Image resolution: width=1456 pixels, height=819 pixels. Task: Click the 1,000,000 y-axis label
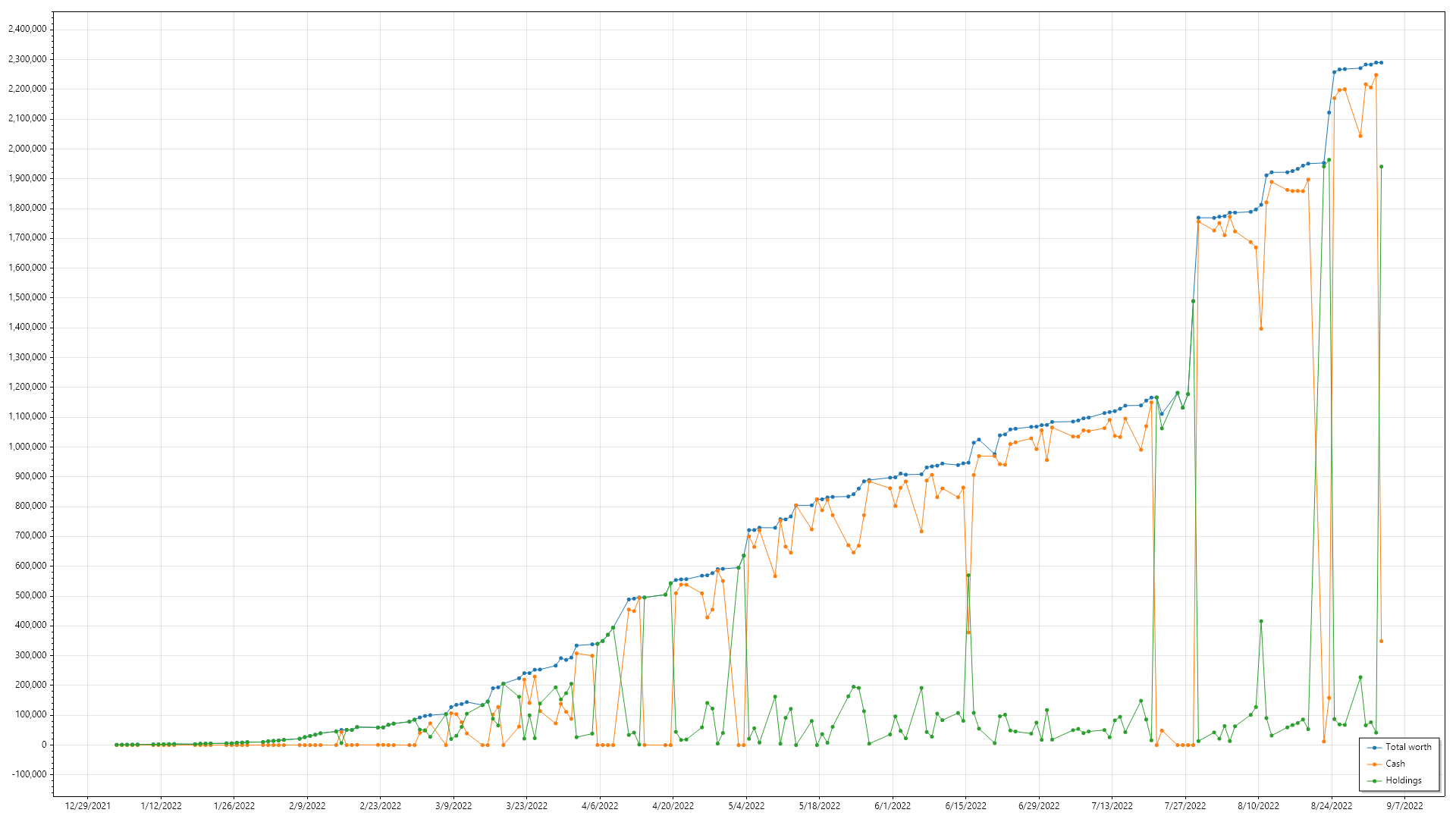27,447
